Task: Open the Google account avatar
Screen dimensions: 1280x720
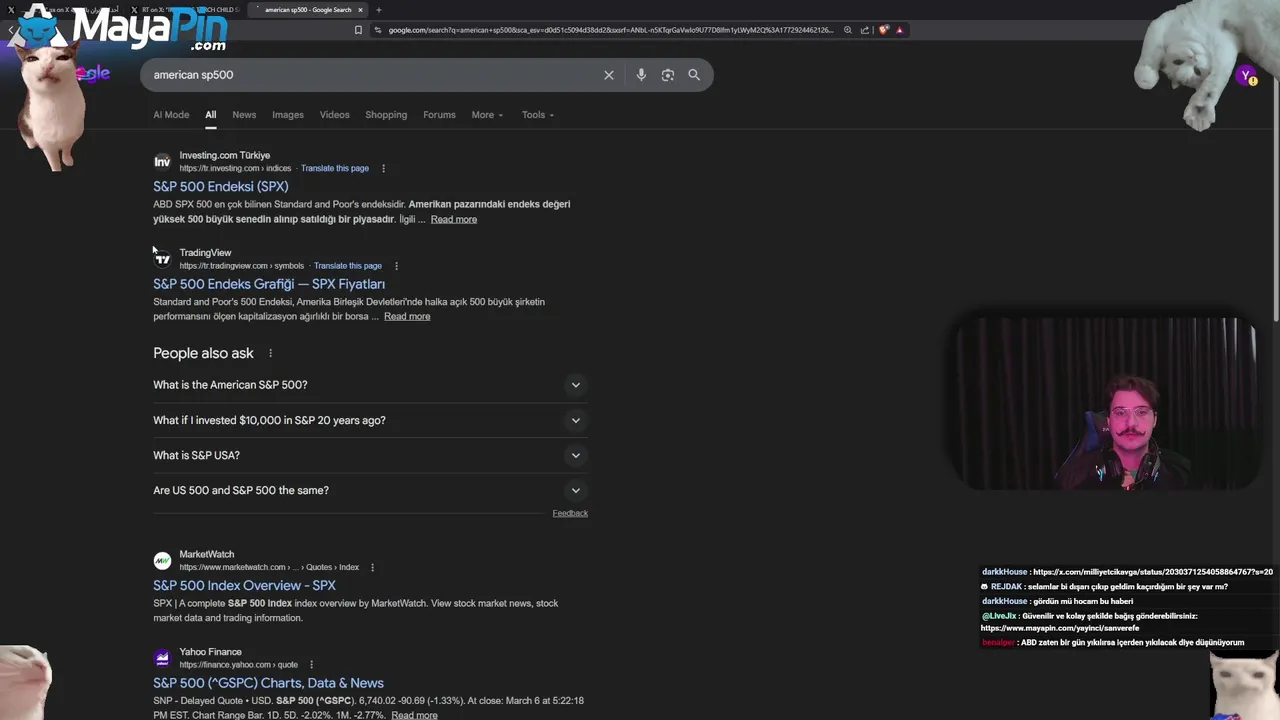Action: 1246,75
